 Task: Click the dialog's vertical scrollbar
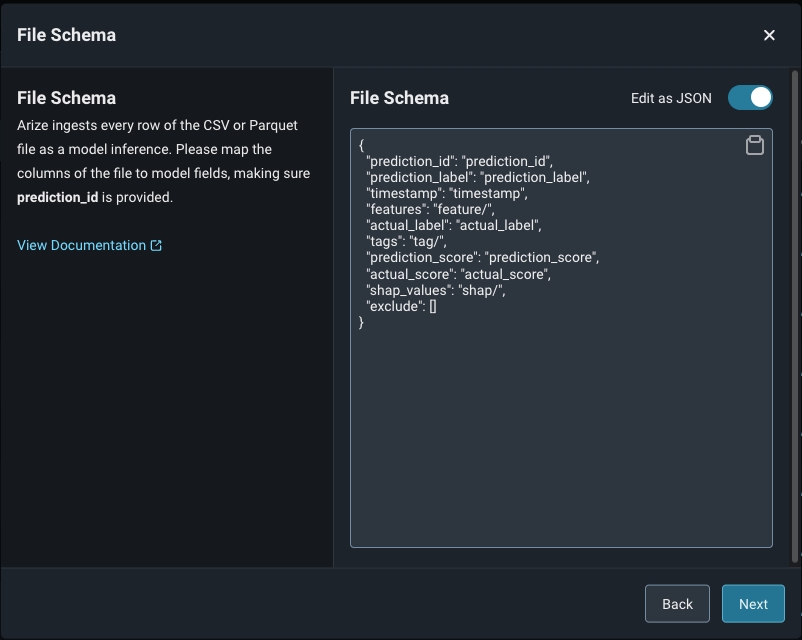796,300
